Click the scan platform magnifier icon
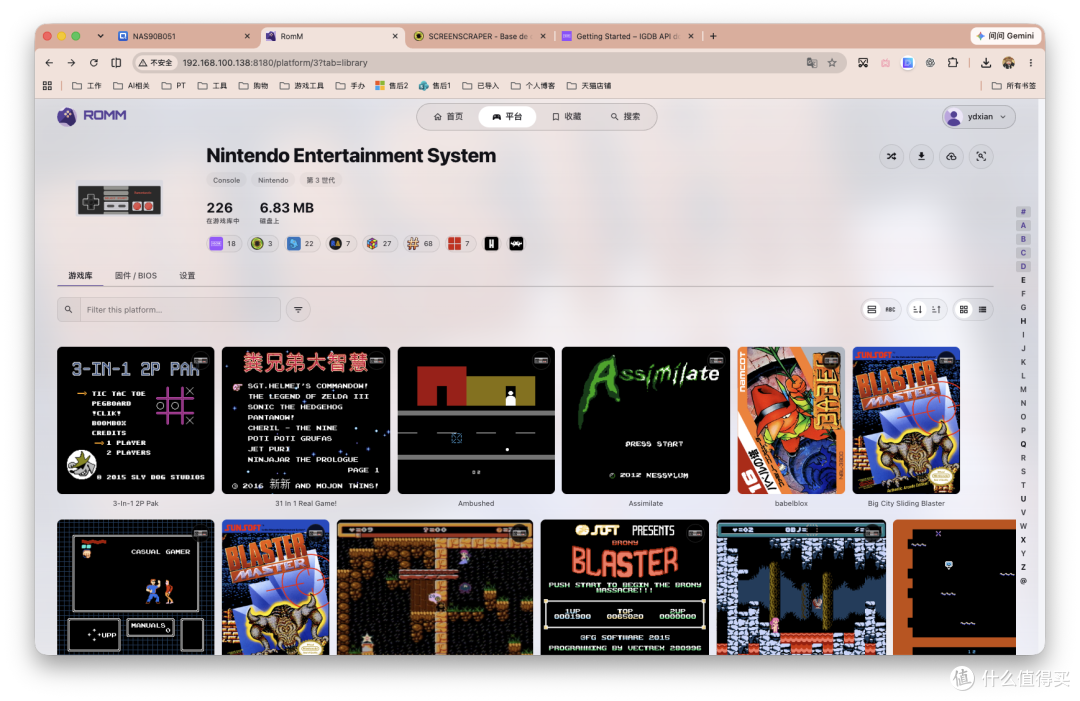Screen dimensions: 1080x701 [981, 156]
